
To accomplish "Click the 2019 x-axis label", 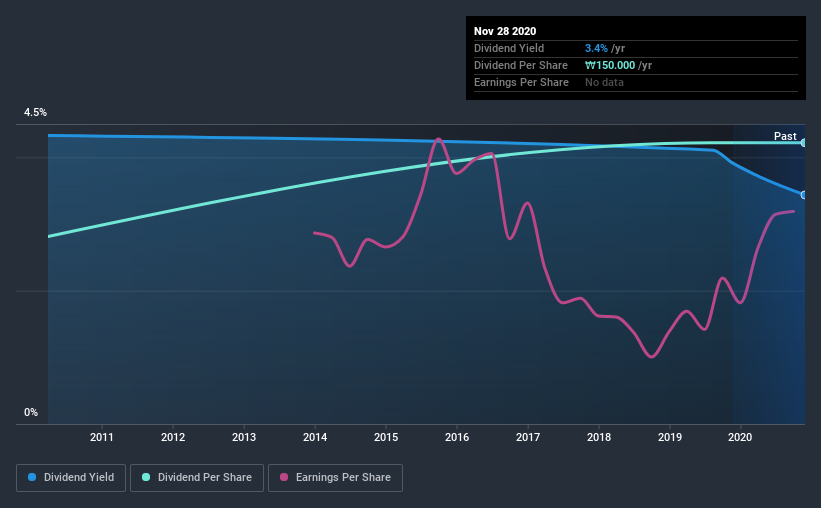I will click(x=670, y=437).
